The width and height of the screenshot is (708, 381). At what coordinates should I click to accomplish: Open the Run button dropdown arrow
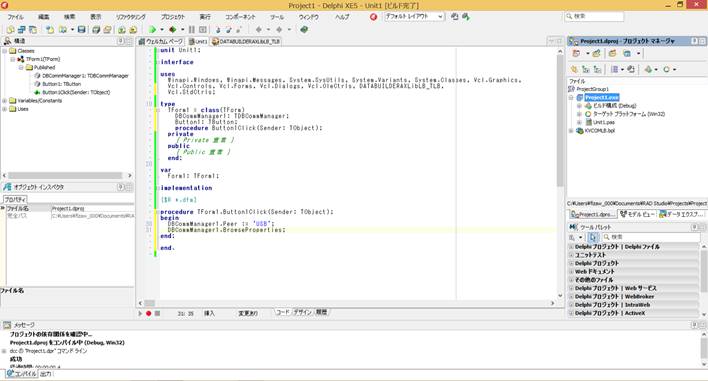click(x=162, y=30)
